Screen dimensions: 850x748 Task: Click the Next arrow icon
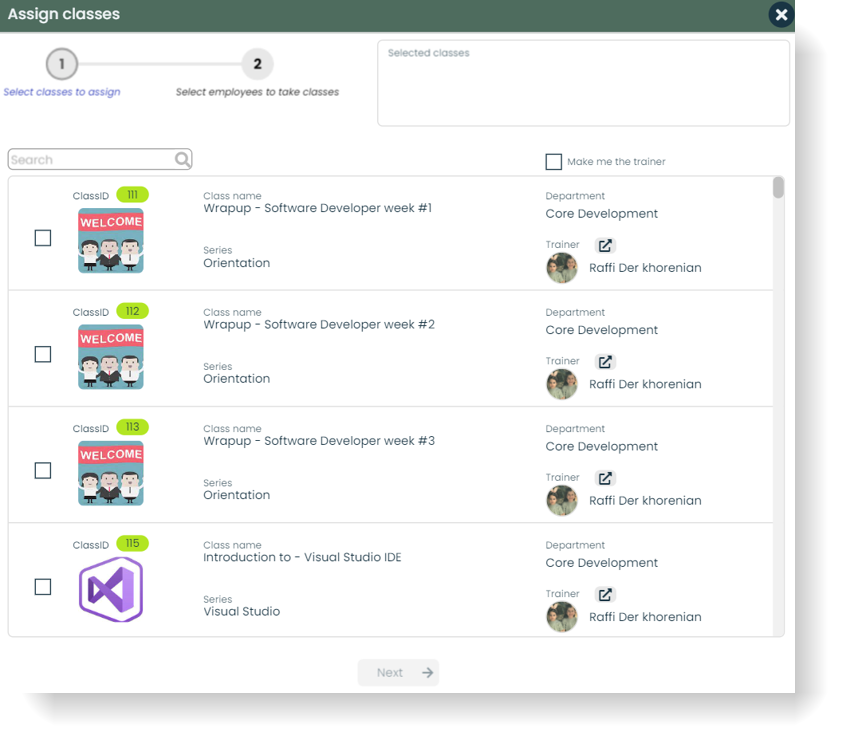click(x=428, y=673)
